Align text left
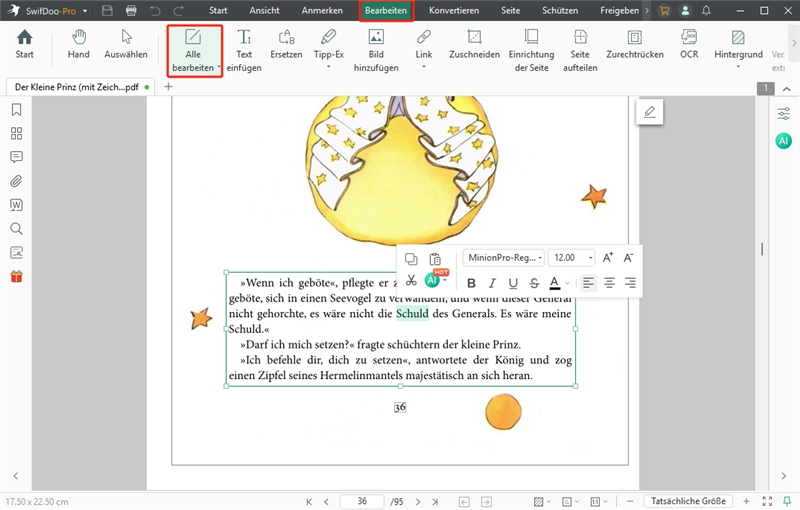The width and height of the screenshot is (800, 510). (x=588, y=283)
